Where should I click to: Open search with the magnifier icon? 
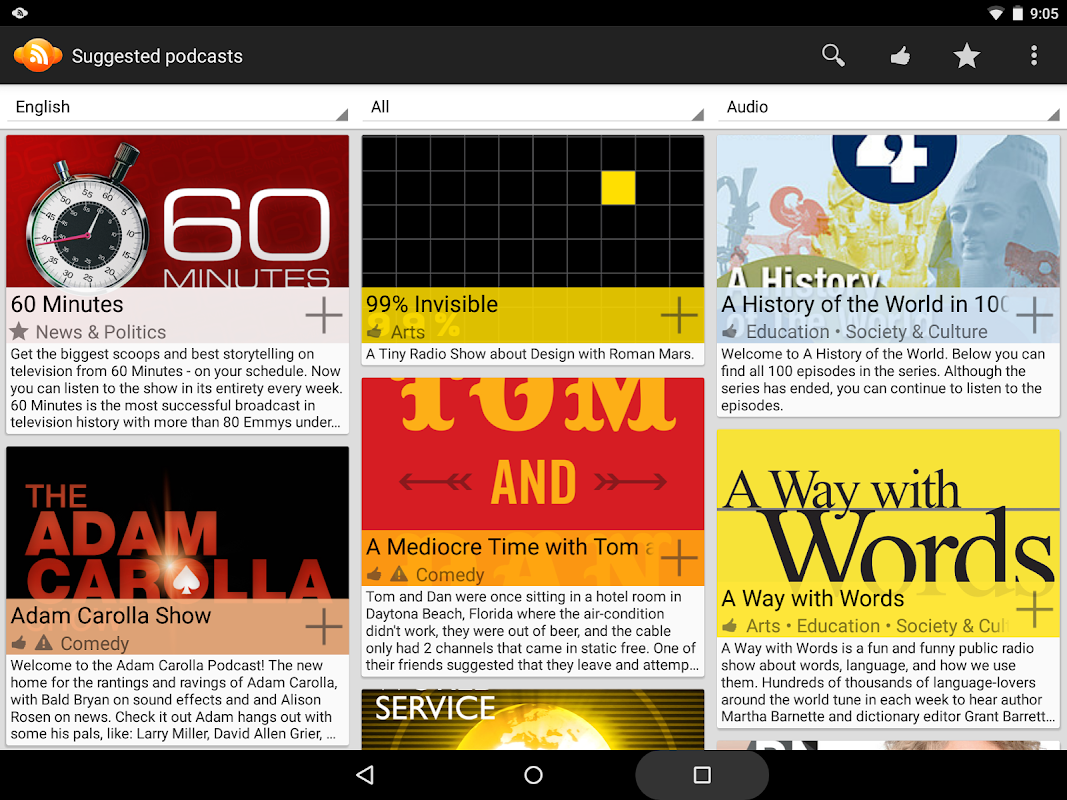pos(833,55)
